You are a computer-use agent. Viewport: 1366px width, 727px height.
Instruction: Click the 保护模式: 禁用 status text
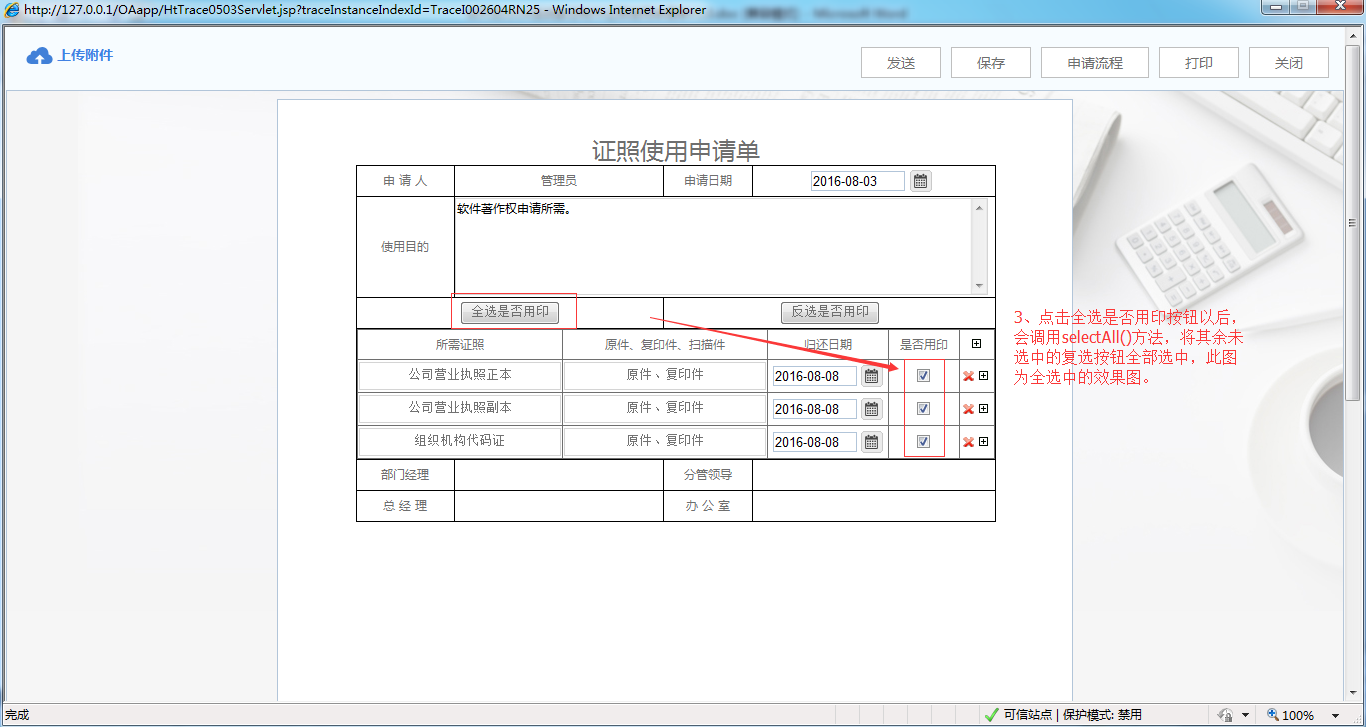click(1101, 715)
